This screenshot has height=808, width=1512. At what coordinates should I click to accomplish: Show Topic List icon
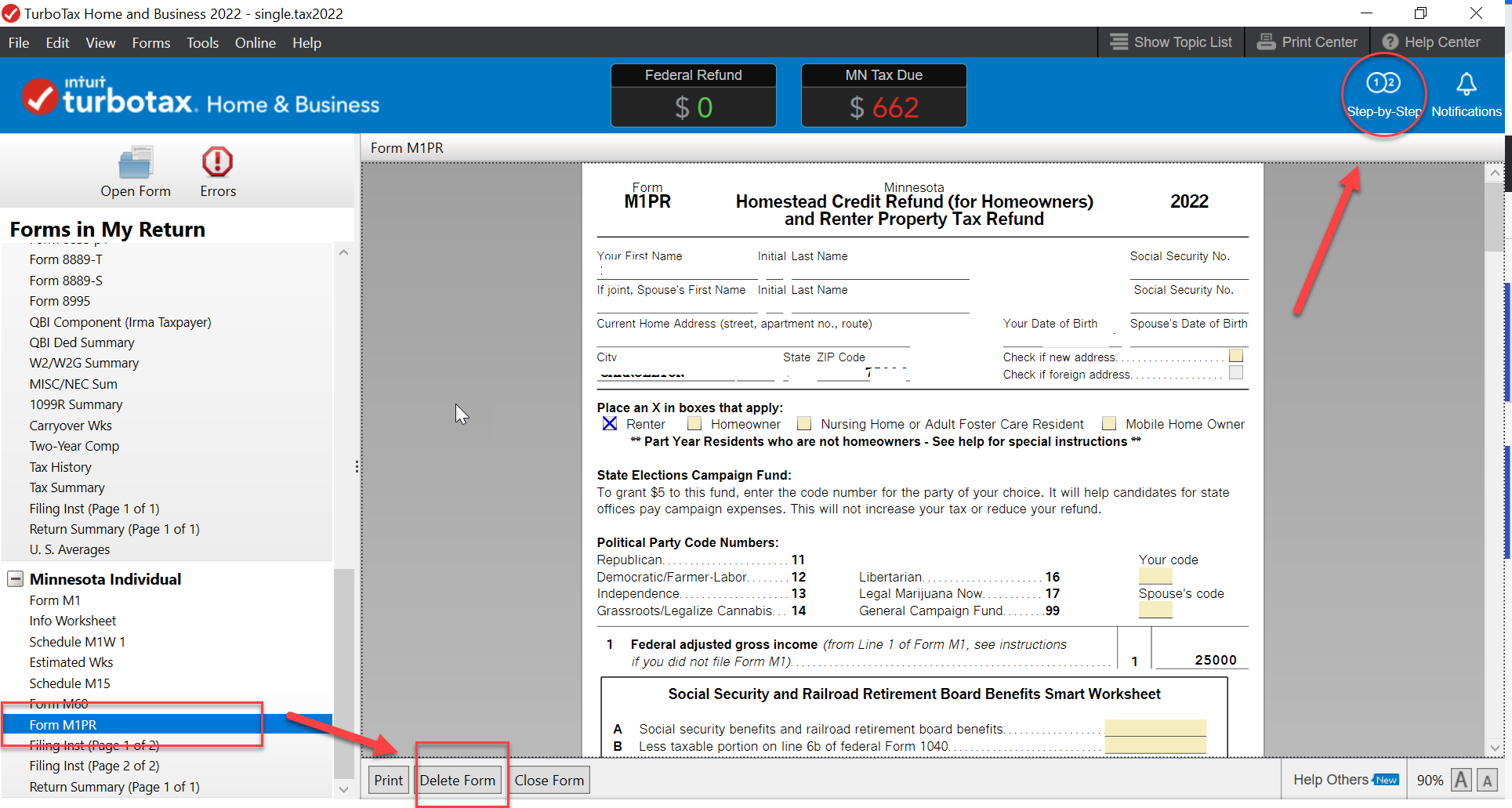(1119, 42)
